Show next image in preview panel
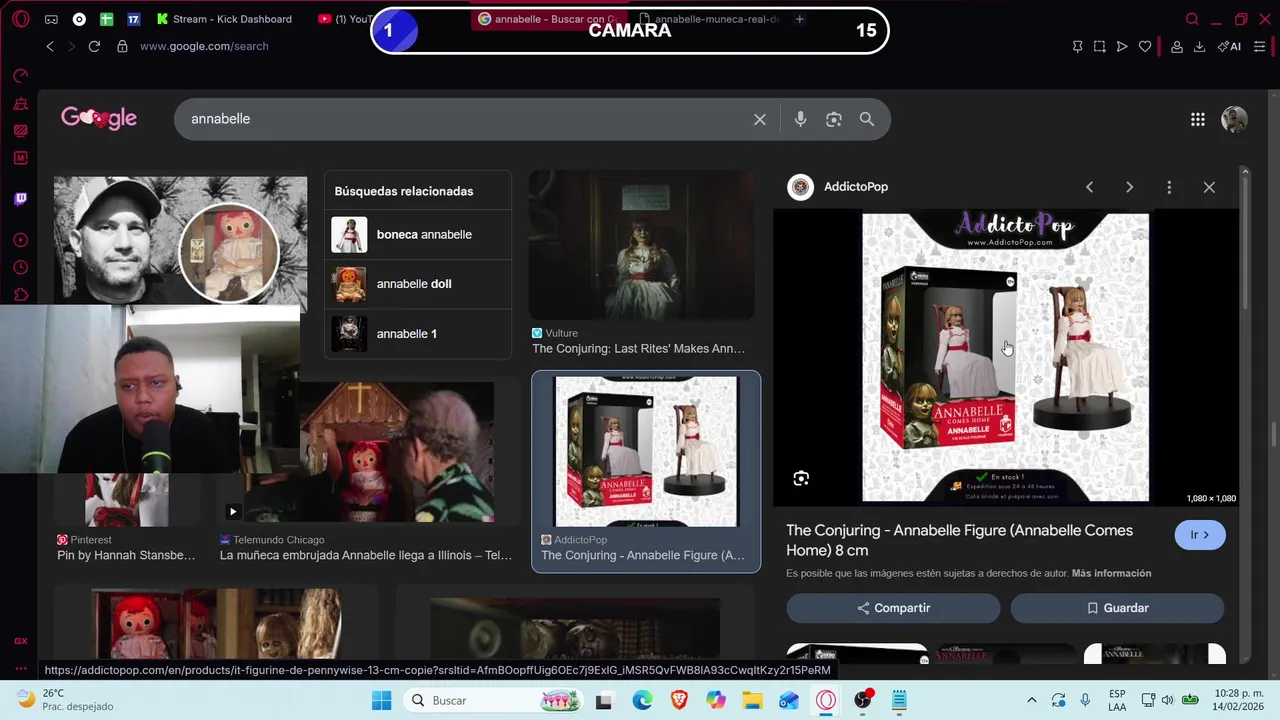This screenshot has width=1280, height=720. click(1129, 187)
